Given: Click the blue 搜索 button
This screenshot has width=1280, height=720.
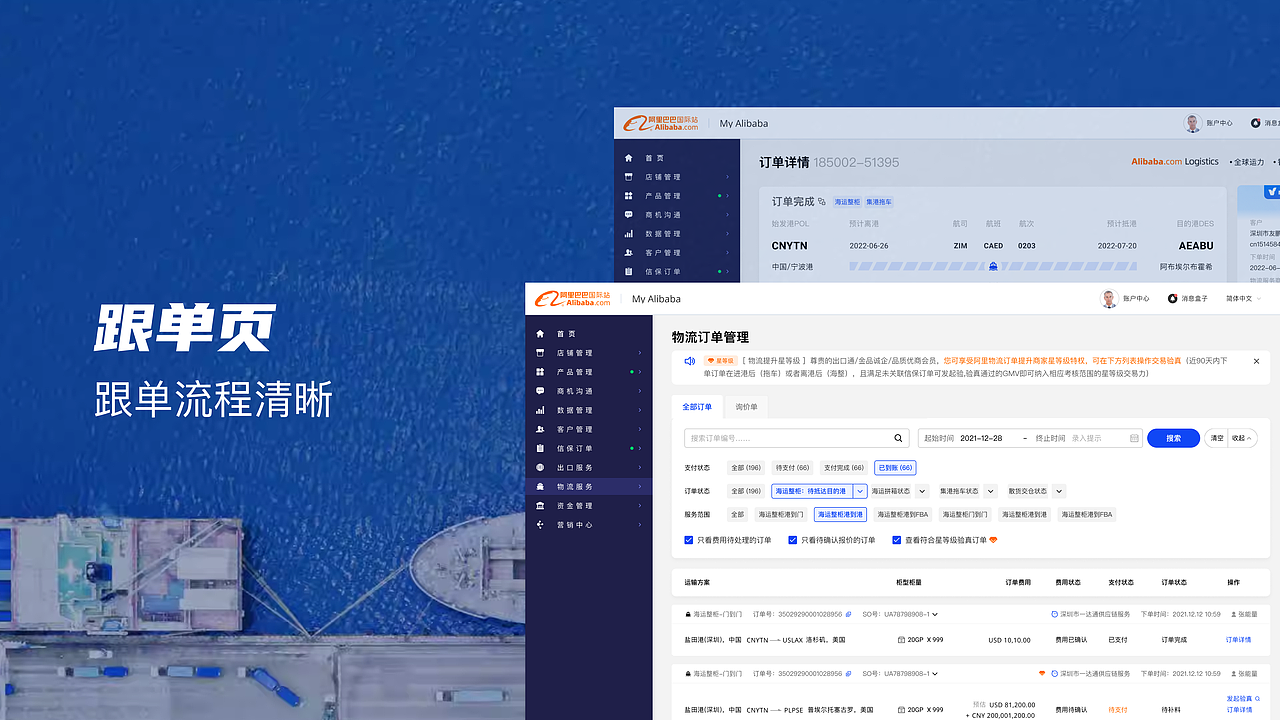Looking at the screenshot, I should [x=1172, y=437].
